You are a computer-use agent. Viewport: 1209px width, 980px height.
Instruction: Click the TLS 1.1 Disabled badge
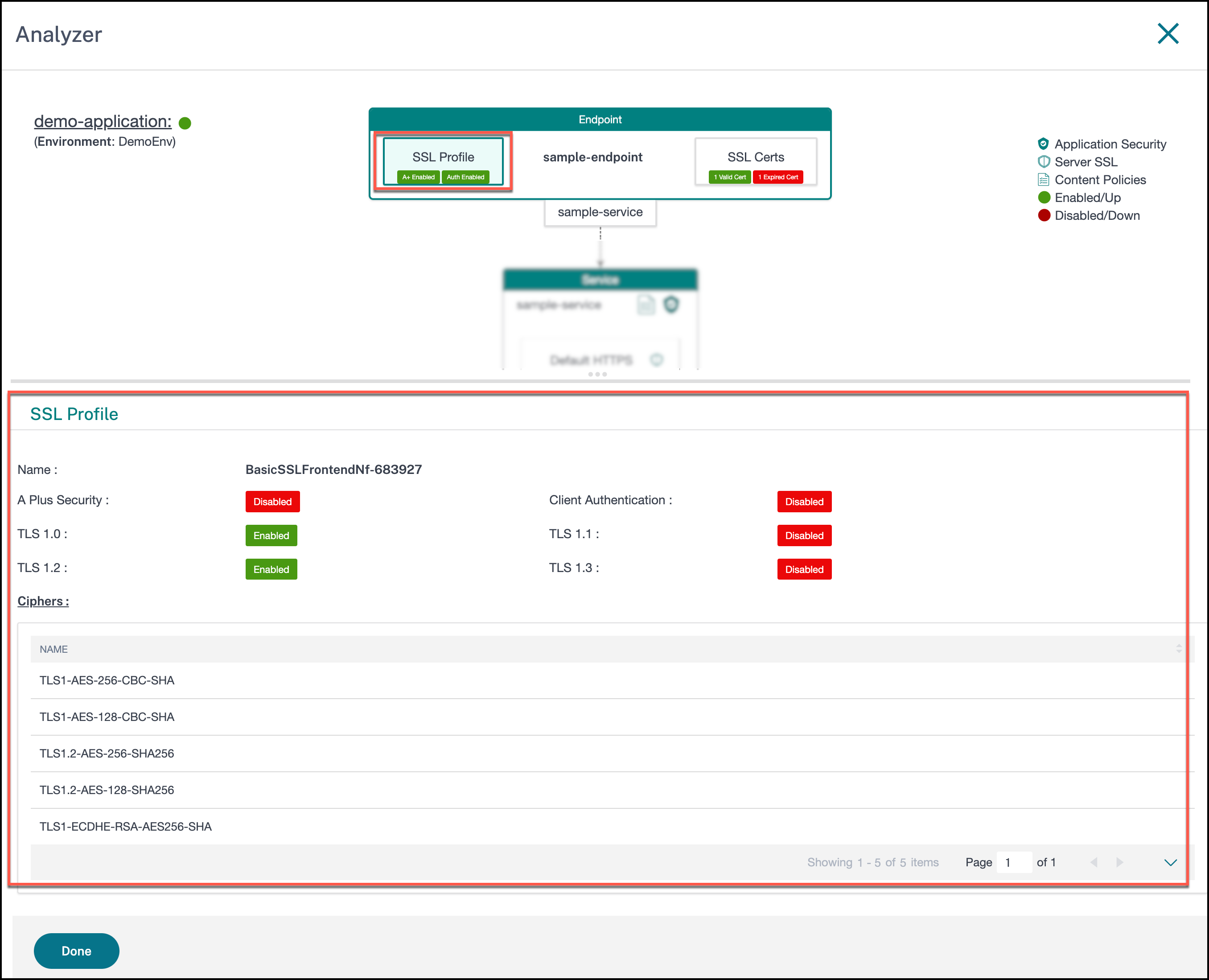point(804,536)
